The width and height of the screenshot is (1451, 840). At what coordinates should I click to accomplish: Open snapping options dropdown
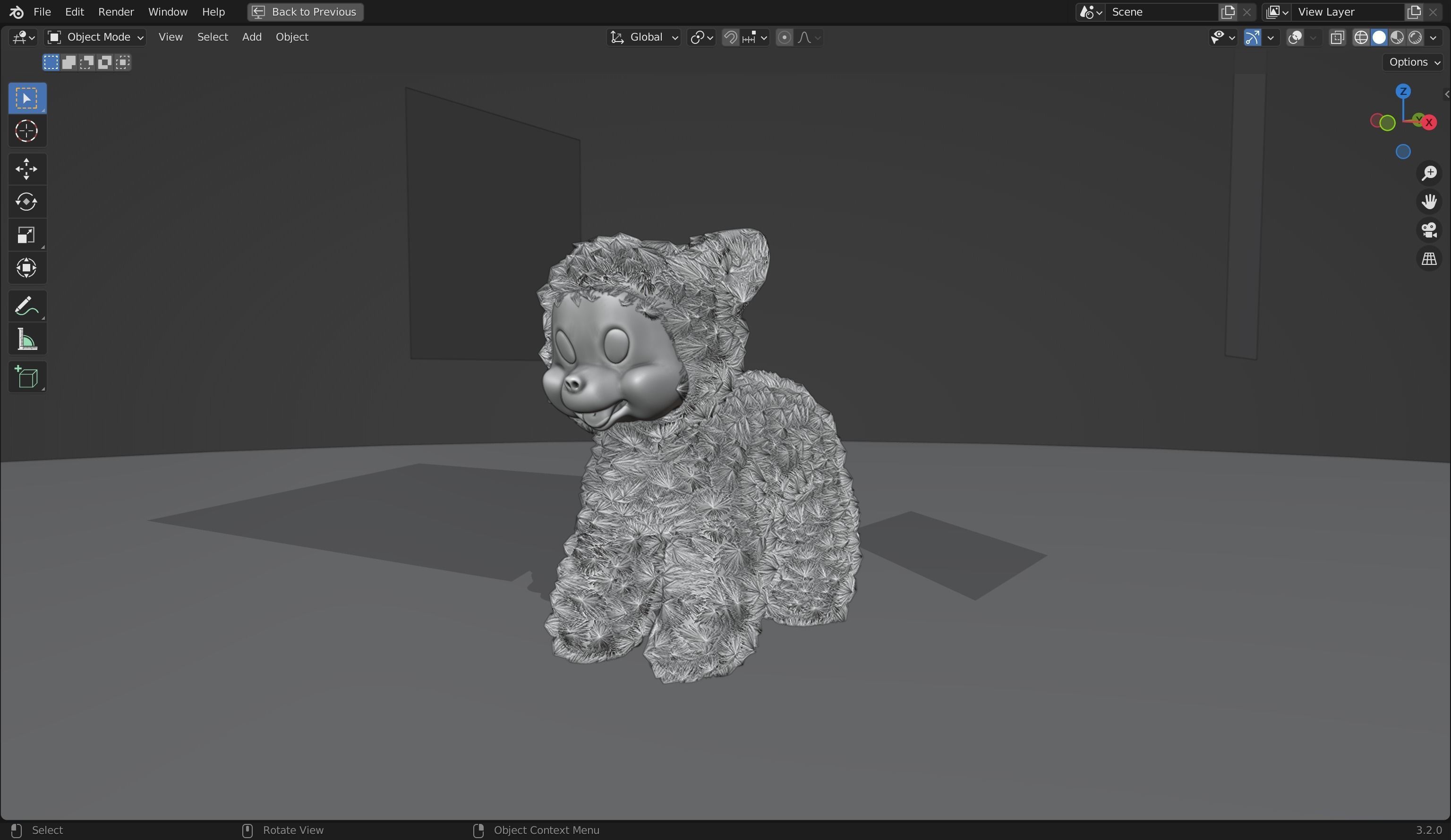(755, 37)
